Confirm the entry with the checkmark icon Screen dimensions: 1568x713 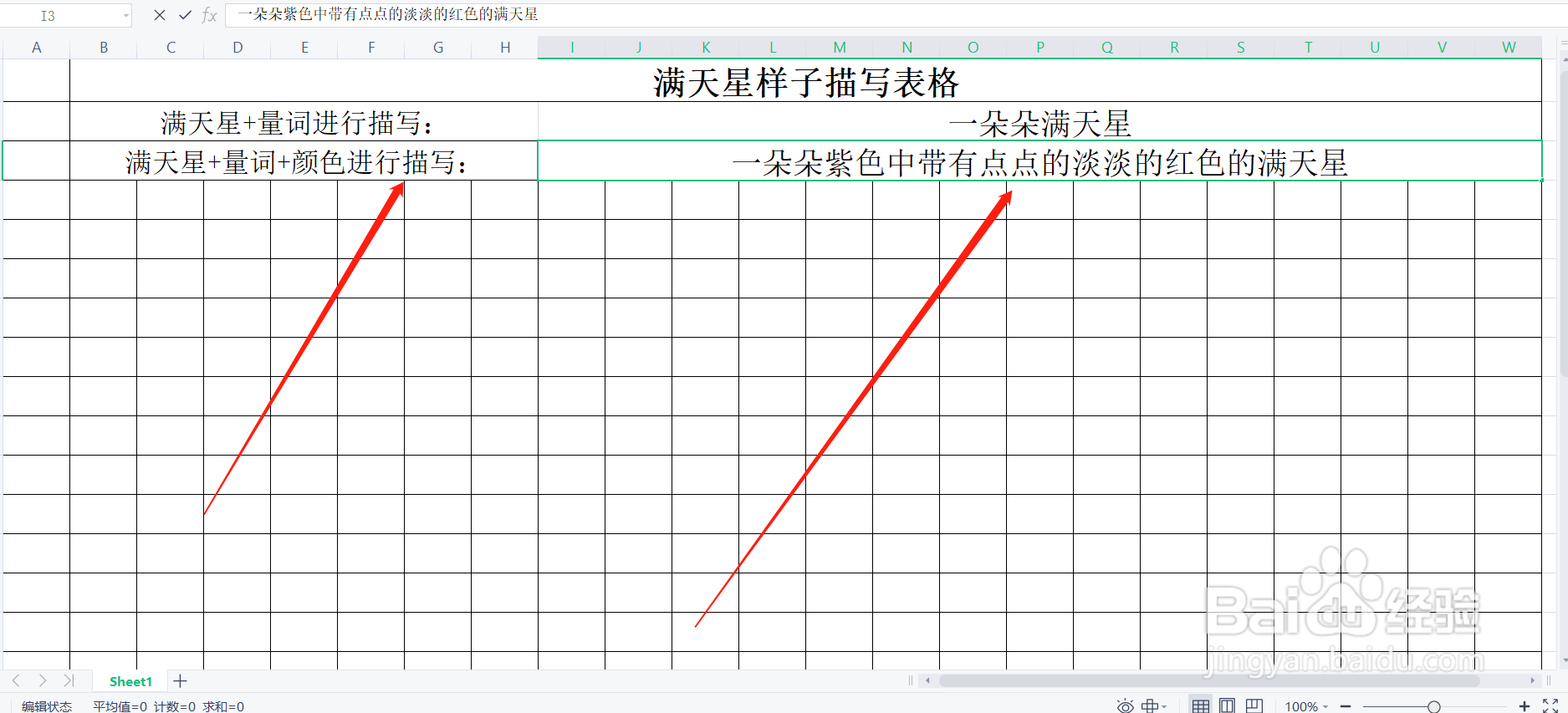tap(185, 15)
